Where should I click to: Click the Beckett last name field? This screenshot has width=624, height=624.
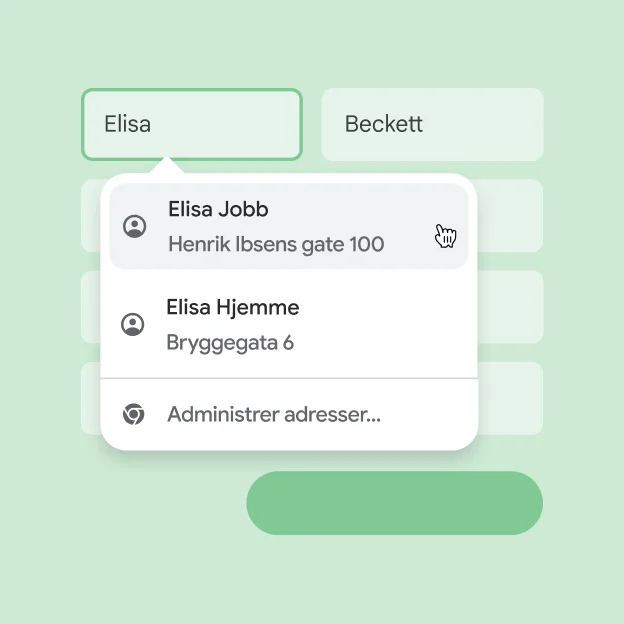(432, 124)
